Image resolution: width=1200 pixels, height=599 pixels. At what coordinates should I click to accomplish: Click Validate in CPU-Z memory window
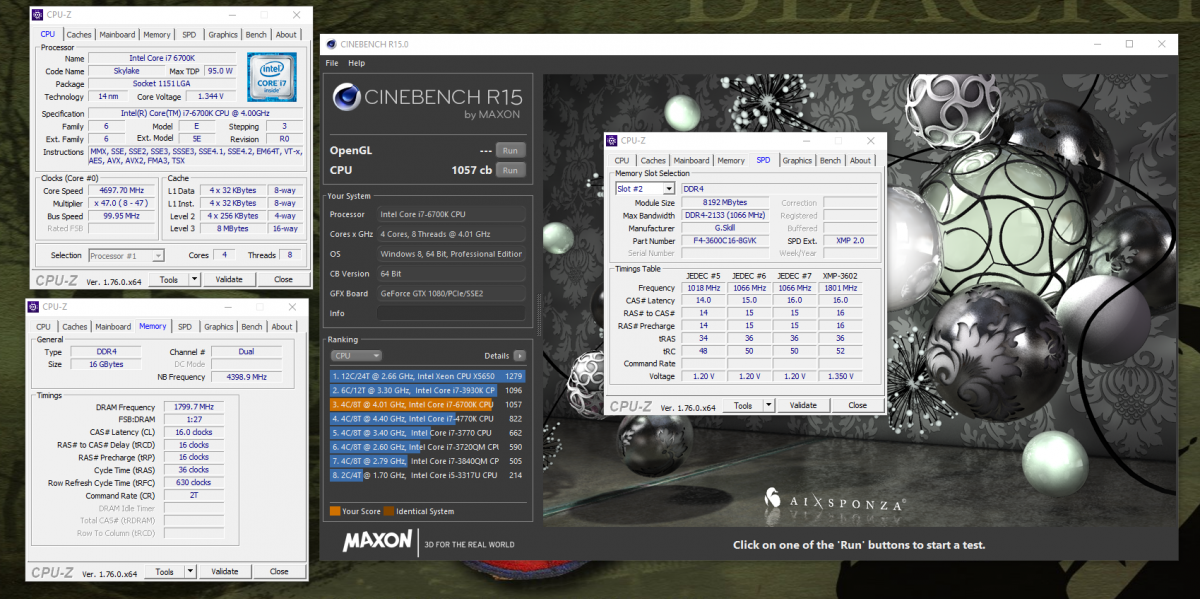pos(224,572)
